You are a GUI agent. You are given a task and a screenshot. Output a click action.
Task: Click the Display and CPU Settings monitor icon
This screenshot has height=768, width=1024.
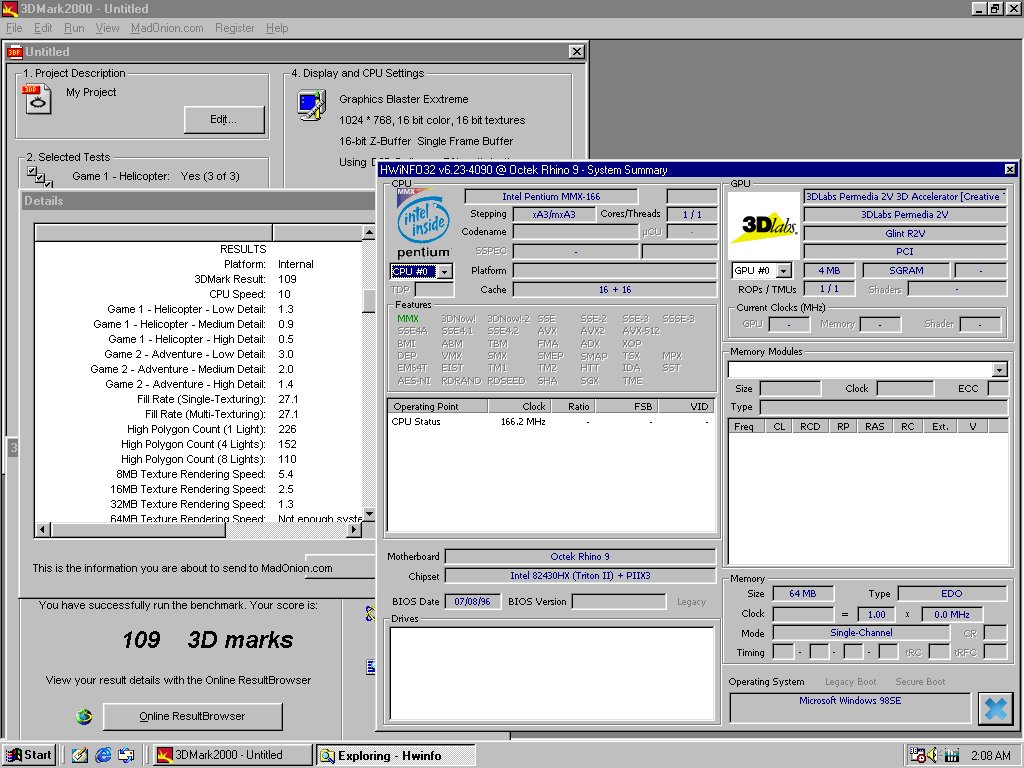pyautogui.click(x=312, y=106)
